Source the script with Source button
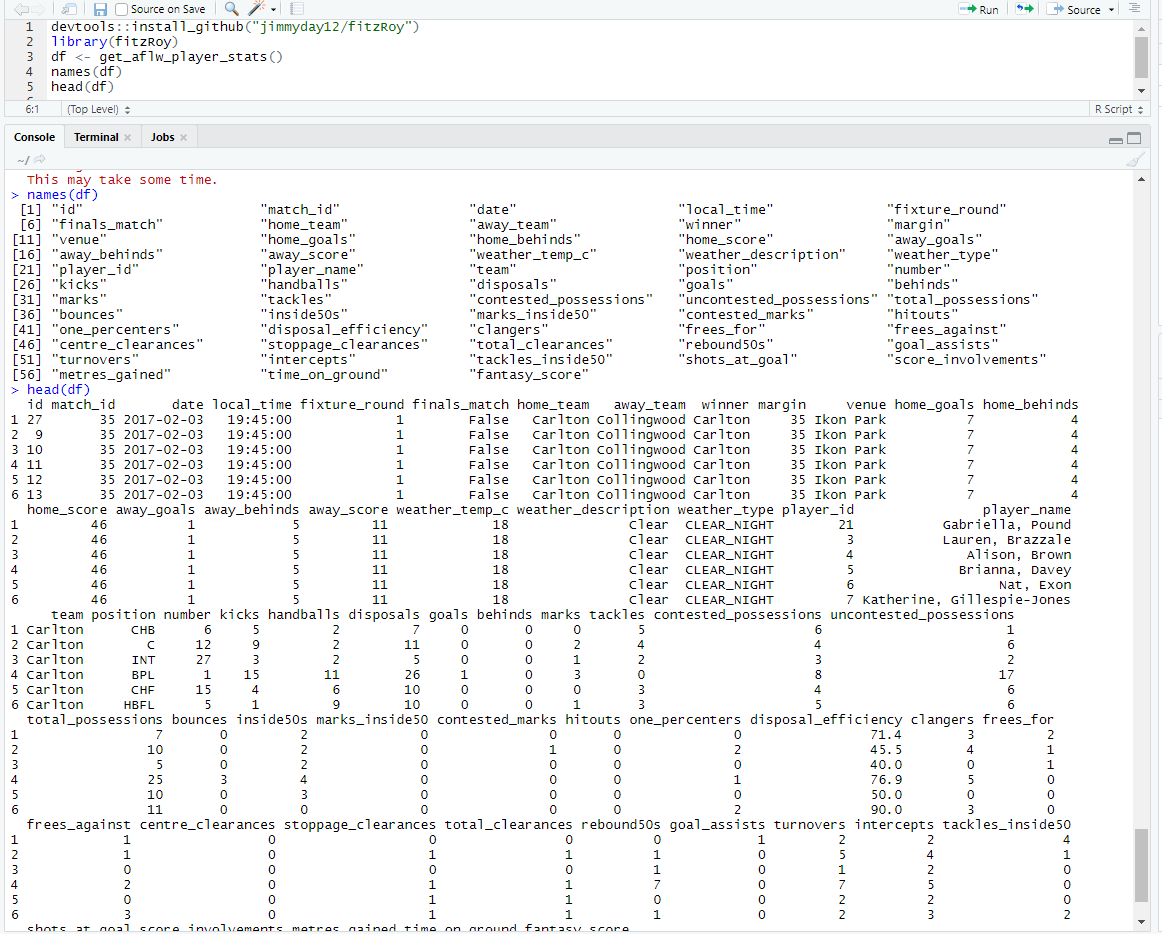The height and width of the screenshot is (934, 1162). pos(1073,9)
